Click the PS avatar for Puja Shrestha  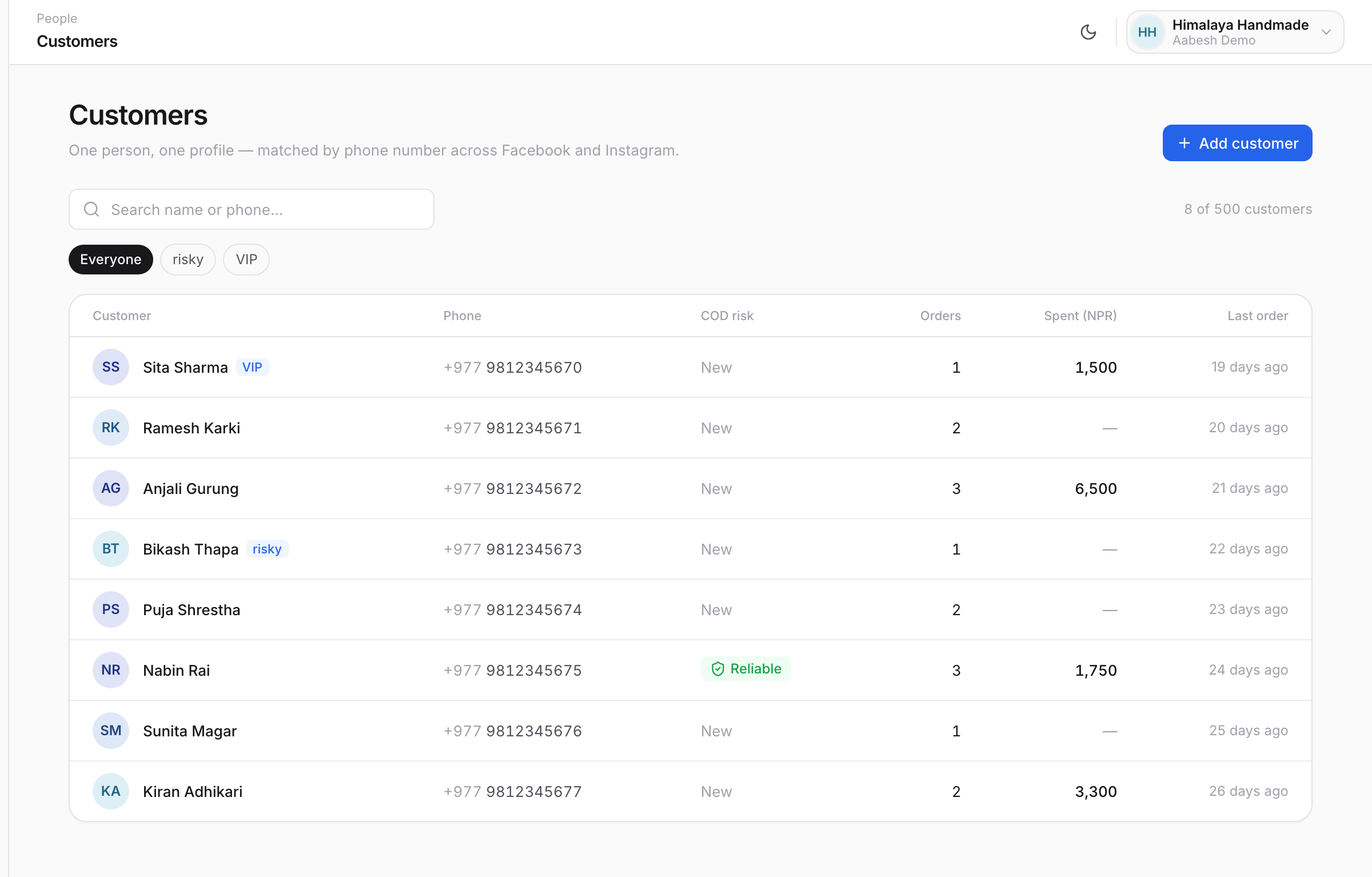(x=111, y=609)
